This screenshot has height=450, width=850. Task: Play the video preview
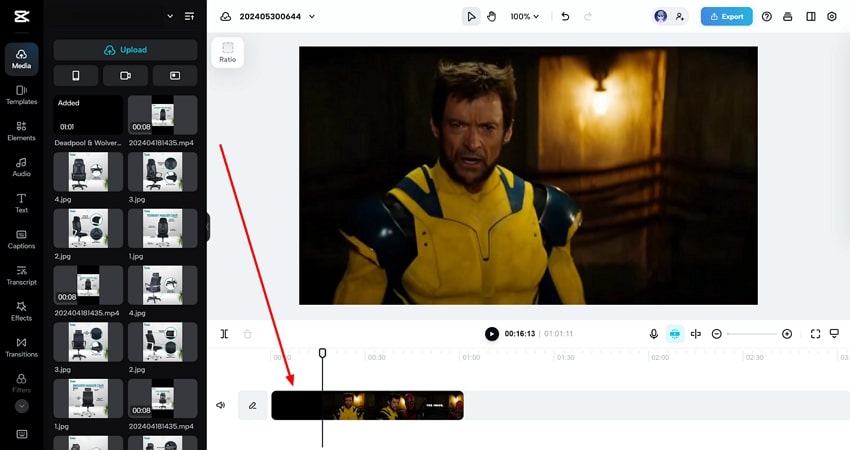pyautogui.click(x=492, y=334)
